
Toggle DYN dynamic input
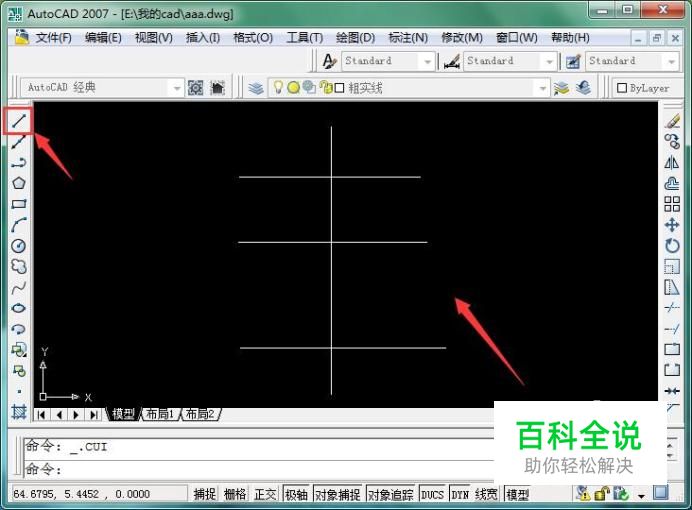[460, 494]
